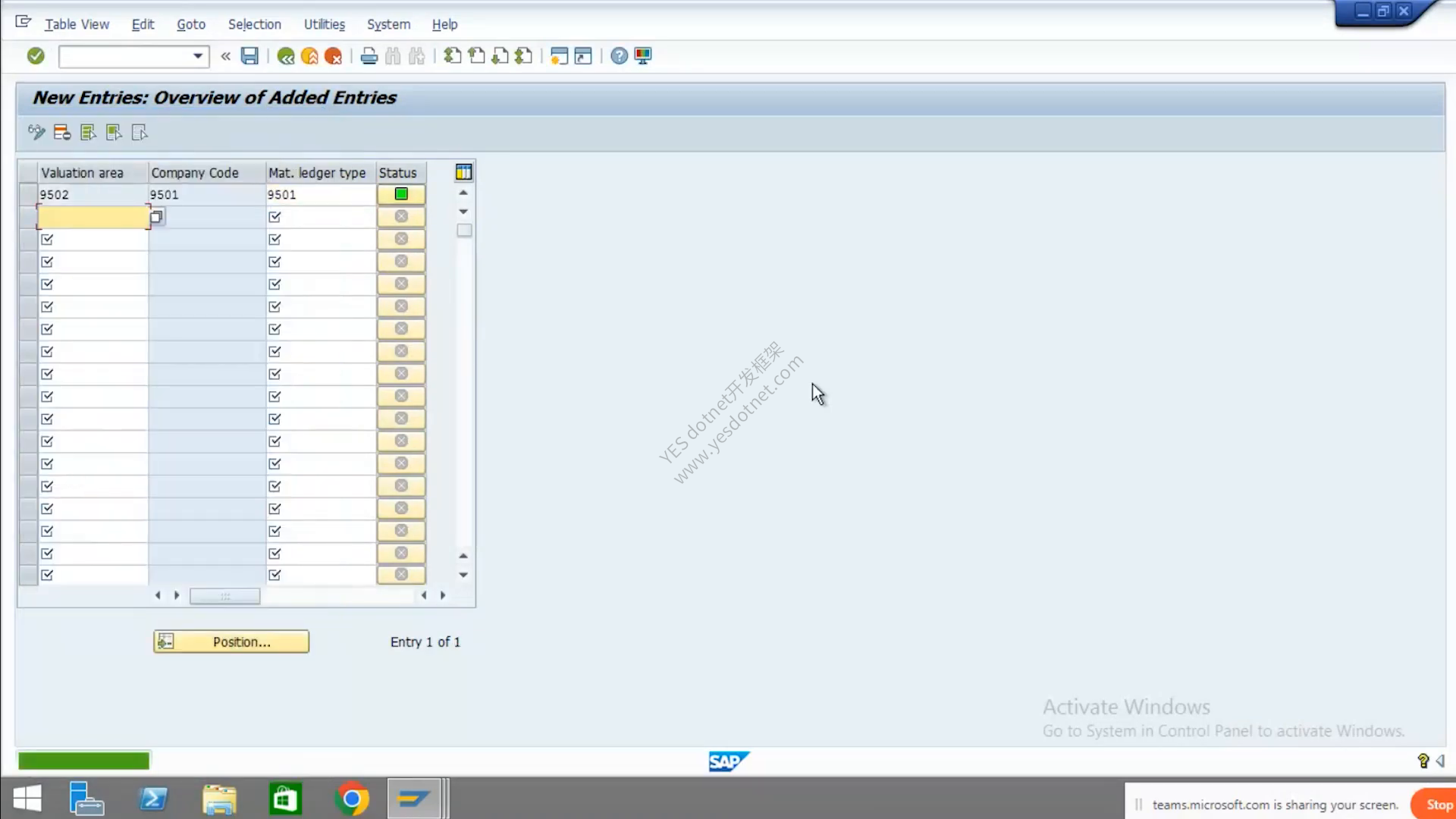Image resolution: width=1456 pixels, height=819 pixels.
Task: Open the Goto menu
Action: coord(191,24)
